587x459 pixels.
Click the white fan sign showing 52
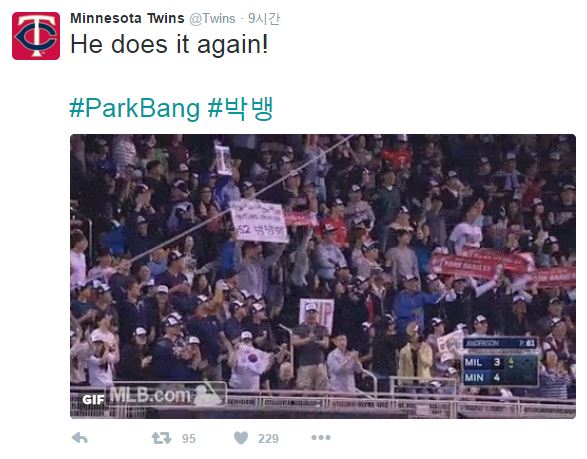tap(259, 221)
